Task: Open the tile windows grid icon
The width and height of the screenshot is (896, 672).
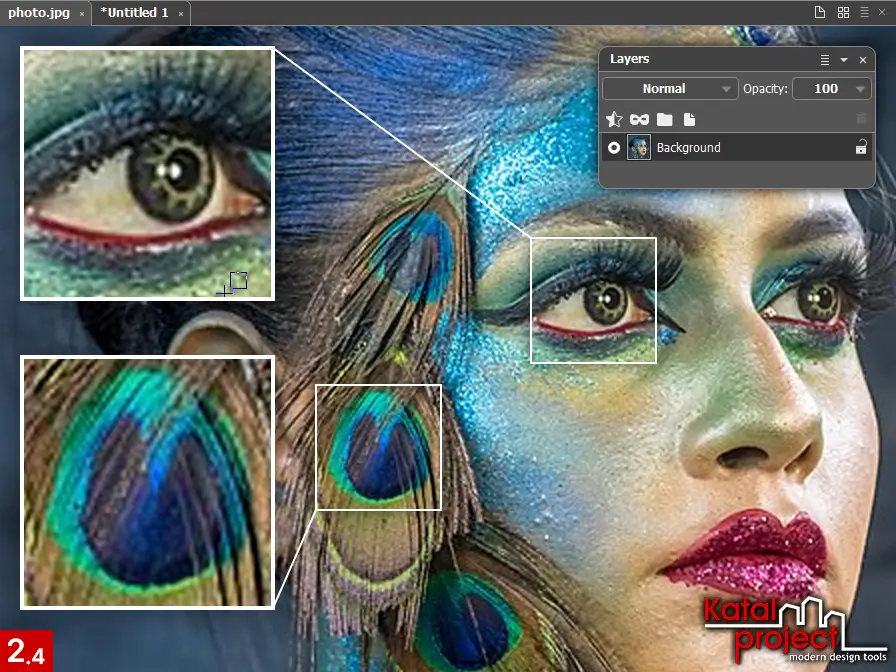Action: click(844, 13)
